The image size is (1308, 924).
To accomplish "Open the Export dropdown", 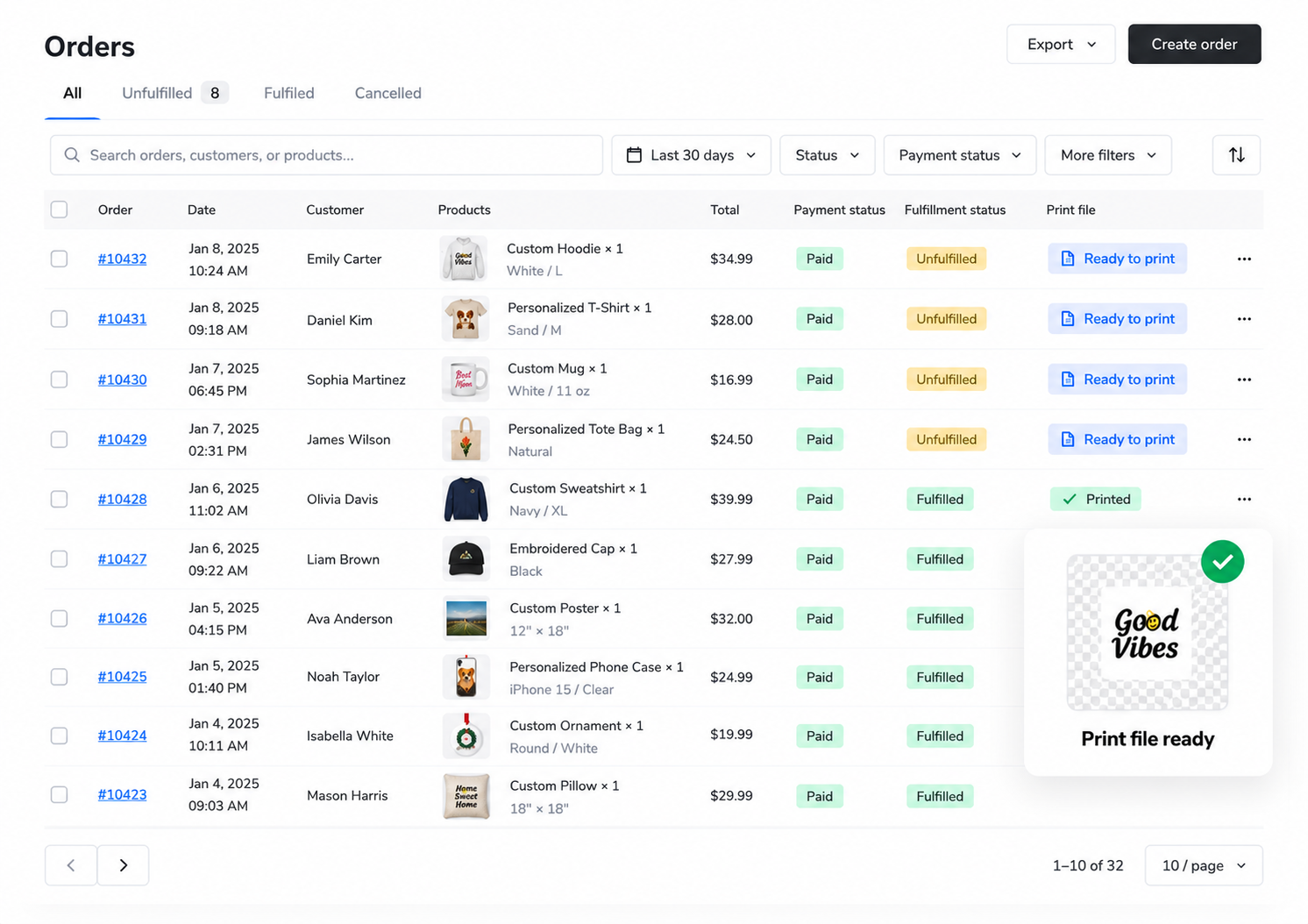I will click(1061, 44).
